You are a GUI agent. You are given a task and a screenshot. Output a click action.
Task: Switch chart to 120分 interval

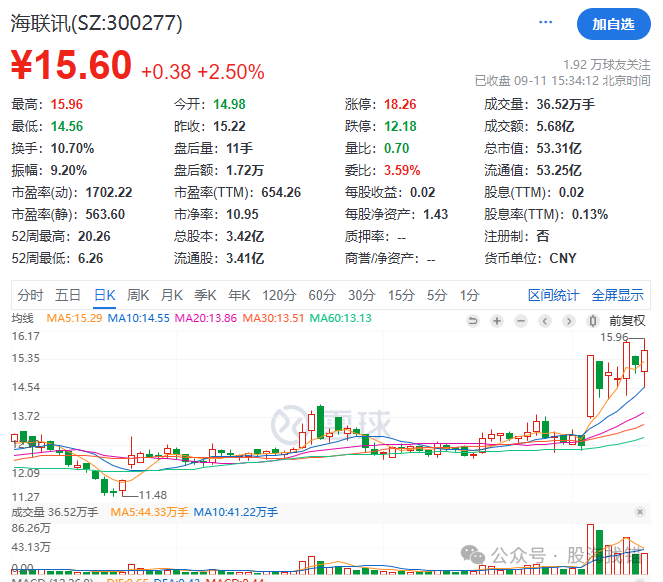pyautogui.click(x=279, y=295)
